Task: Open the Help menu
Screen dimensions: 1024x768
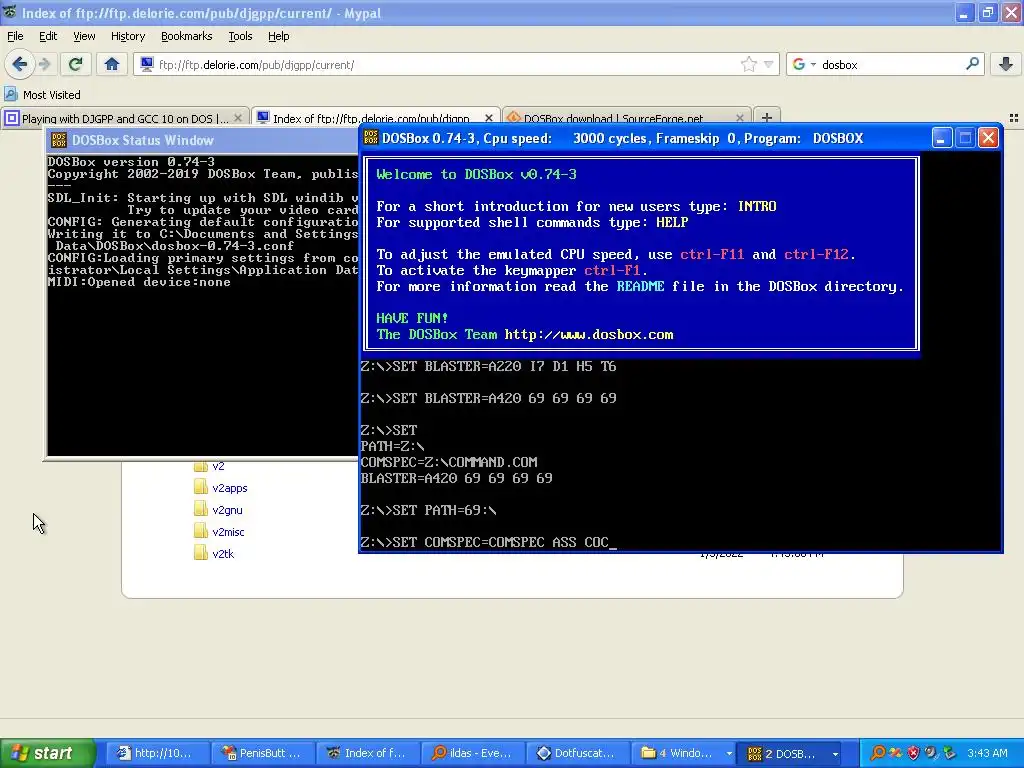Action: pyautogui.click(x=278, y=36)
